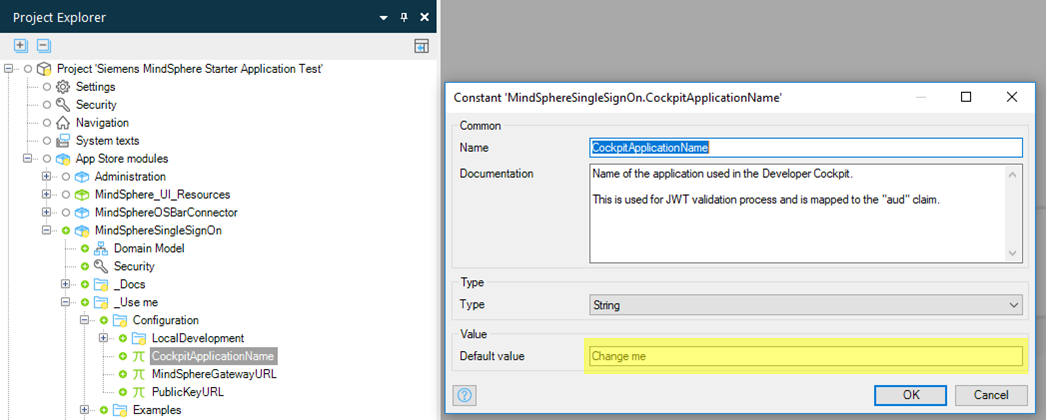Select the Settings tree item
The height and width of the screenshot is (420, 1046).
(95, 87)
